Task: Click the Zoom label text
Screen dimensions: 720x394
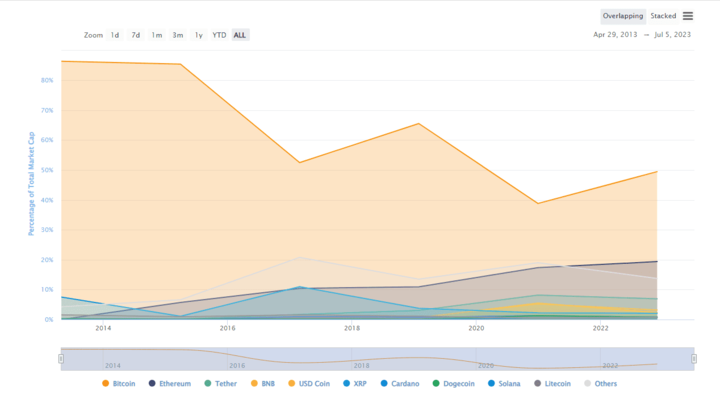Action: coord(93,35)
